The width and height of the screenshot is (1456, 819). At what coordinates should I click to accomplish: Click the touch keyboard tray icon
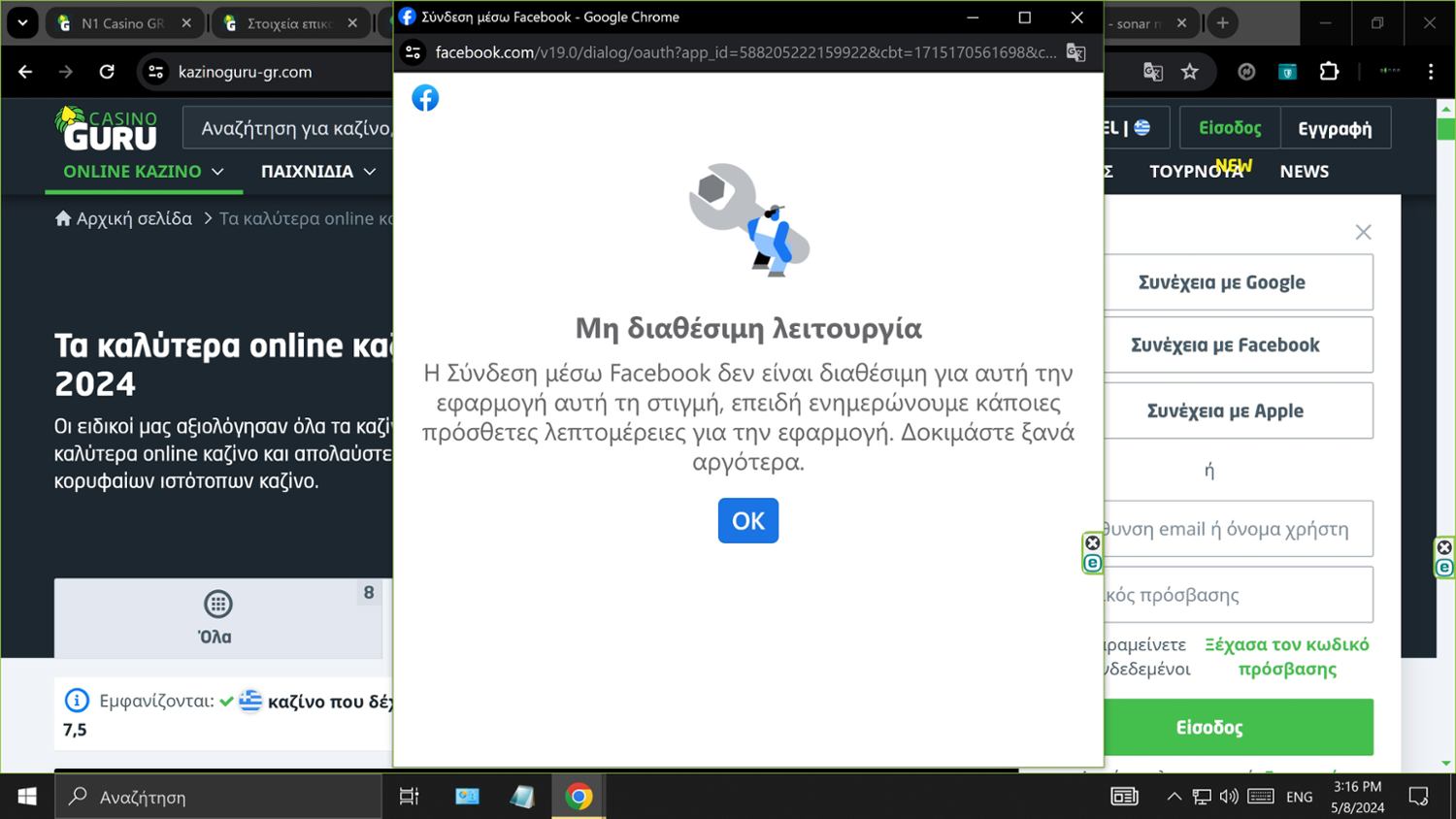pyautogui.click(x=1261, y=797)
